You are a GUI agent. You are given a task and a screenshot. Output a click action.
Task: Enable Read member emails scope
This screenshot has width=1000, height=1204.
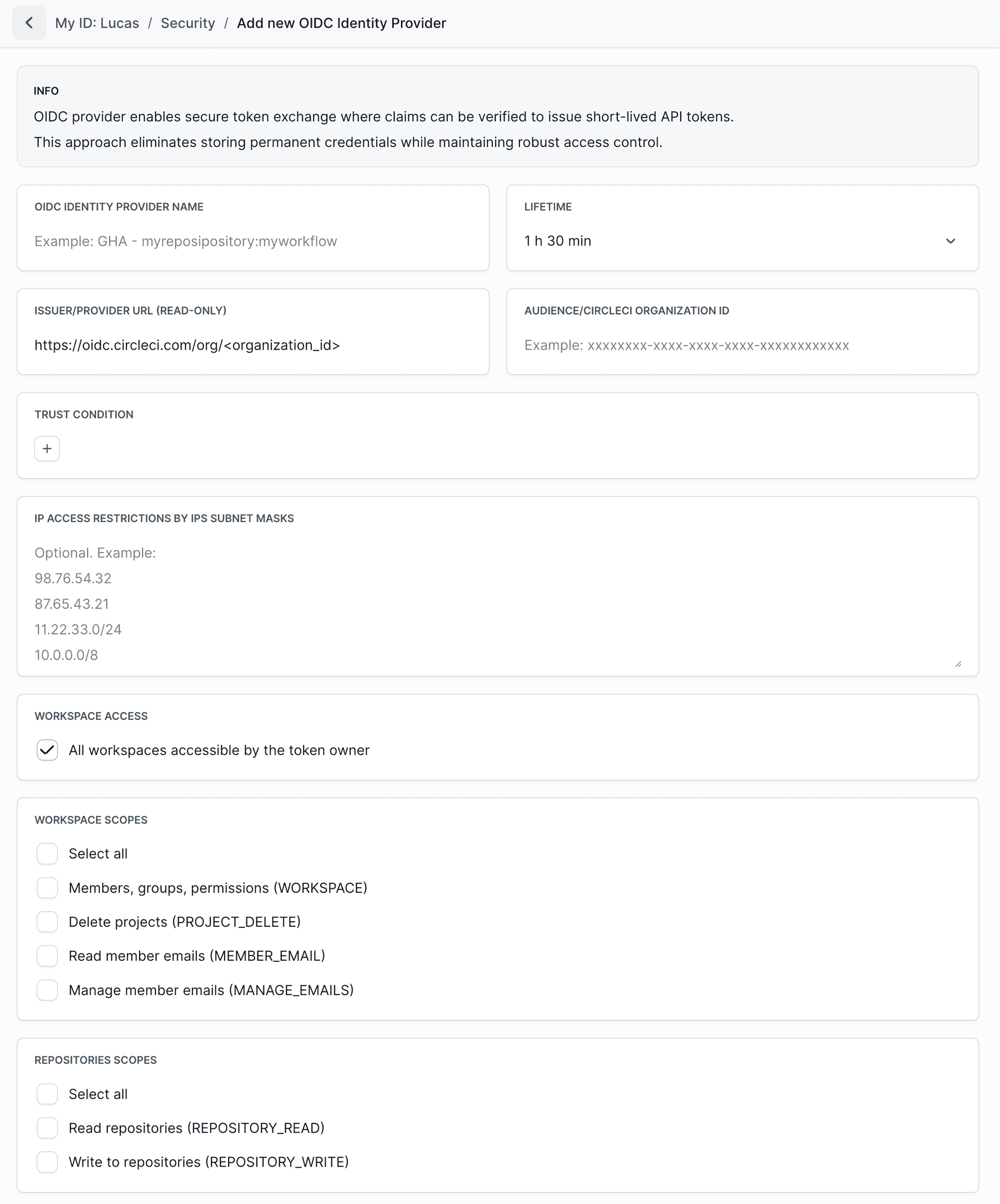[x=47, y=955]
